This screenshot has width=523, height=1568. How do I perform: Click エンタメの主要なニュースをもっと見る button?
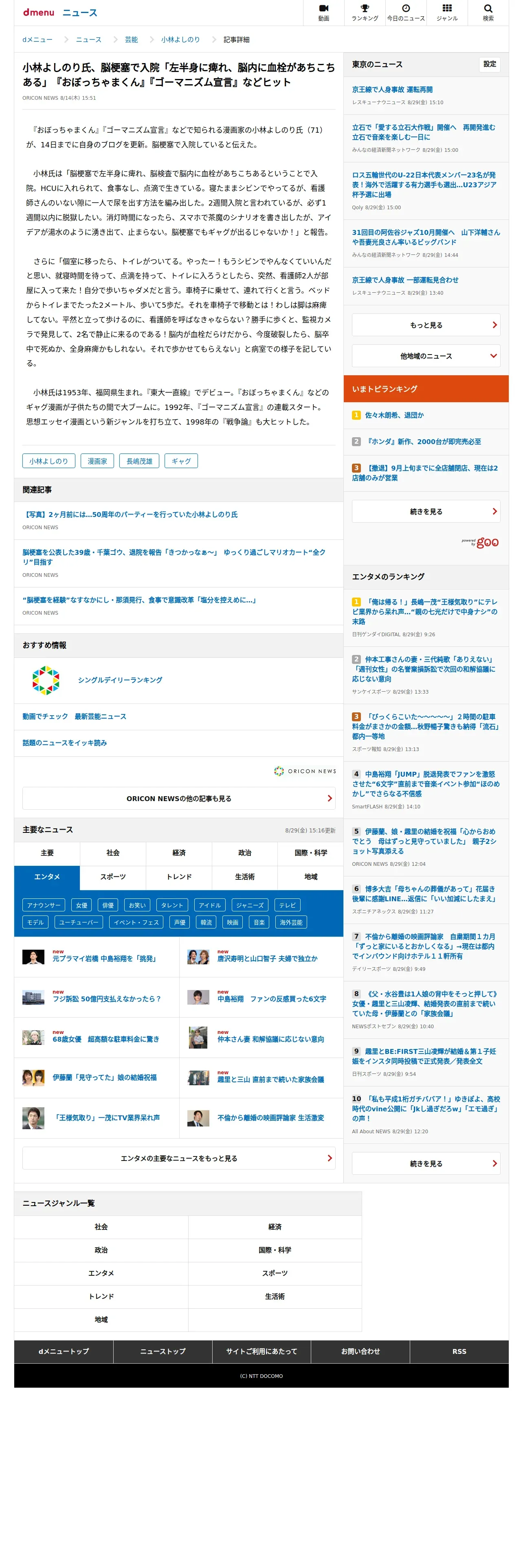coord(179,1158)
